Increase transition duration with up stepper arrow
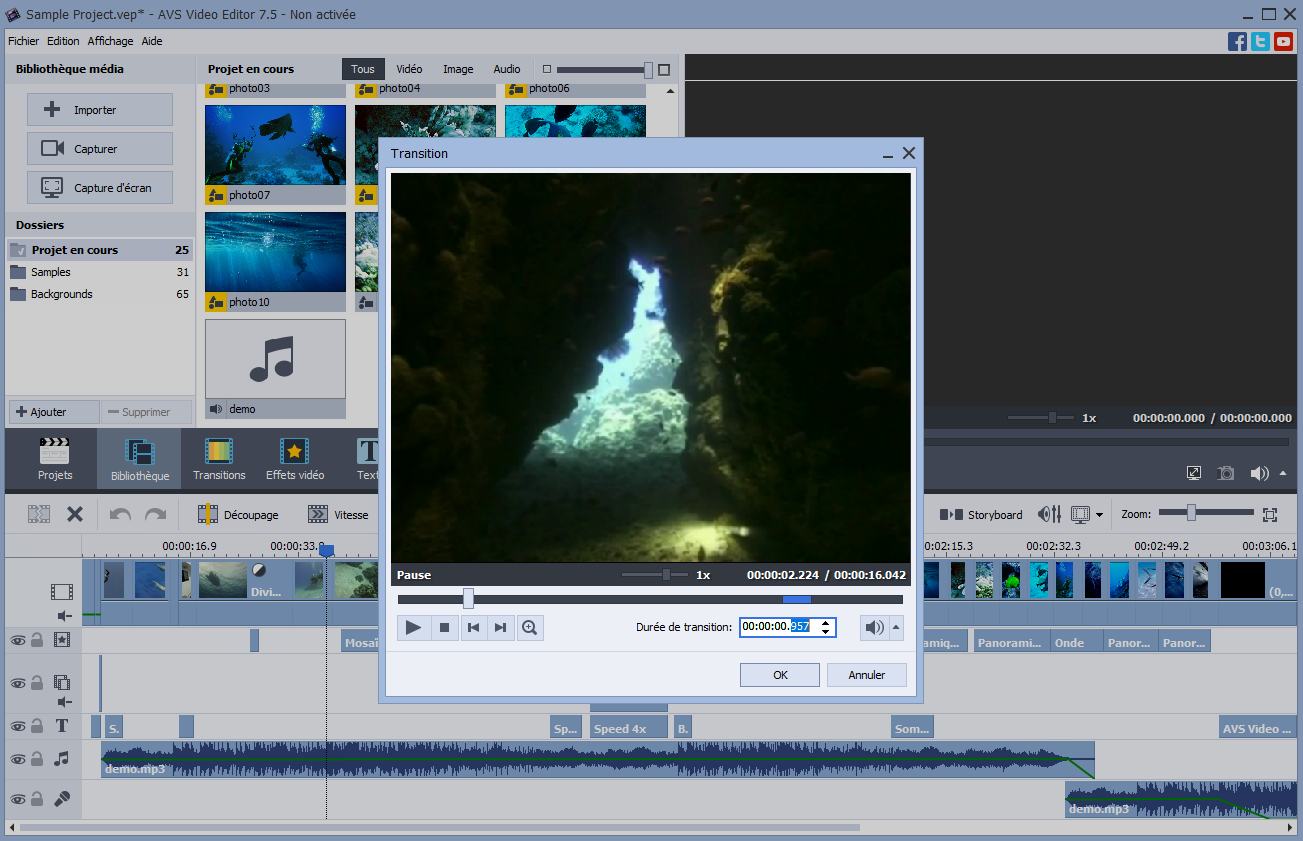 click(x=825, y=623)
